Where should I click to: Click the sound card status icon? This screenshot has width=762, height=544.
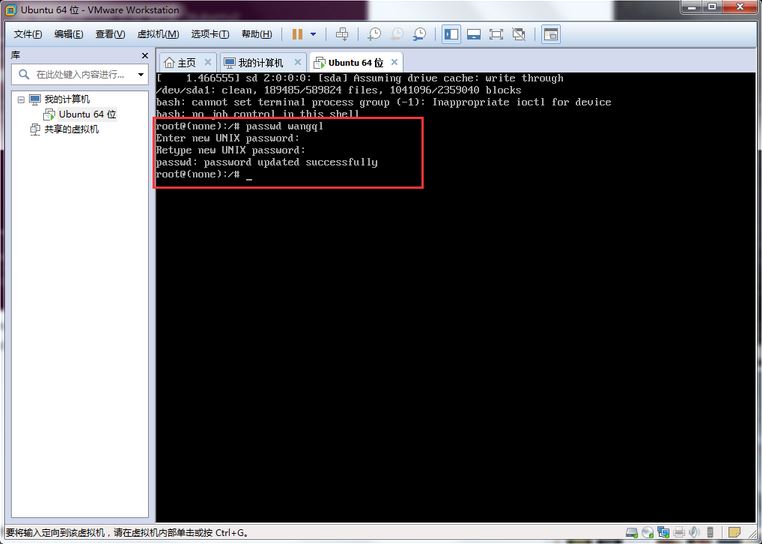pos(694,533)
